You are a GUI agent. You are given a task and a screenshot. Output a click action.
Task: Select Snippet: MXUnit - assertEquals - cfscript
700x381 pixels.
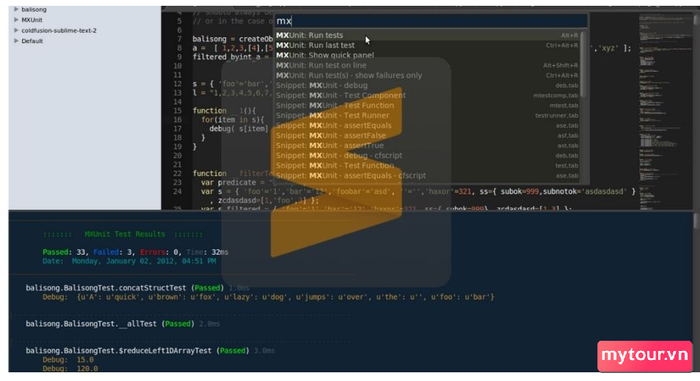[427, 176]
